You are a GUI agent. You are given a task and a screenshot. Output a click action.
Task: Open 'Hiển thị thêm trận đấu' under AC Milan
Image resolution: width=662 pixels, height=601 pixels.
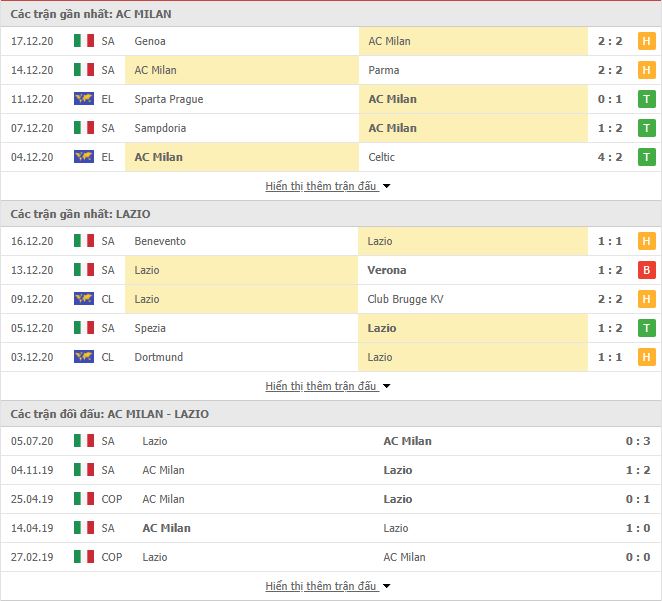click(320, 186)
